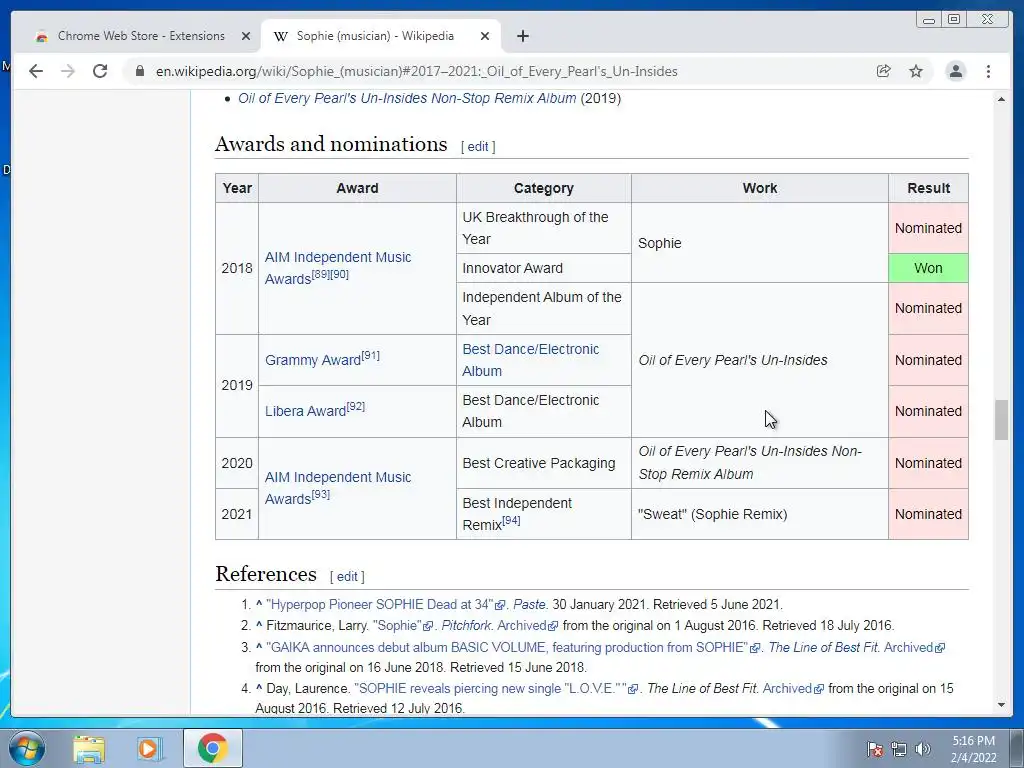Click the Work column header

pyautogui.click(x=760, y=188)
